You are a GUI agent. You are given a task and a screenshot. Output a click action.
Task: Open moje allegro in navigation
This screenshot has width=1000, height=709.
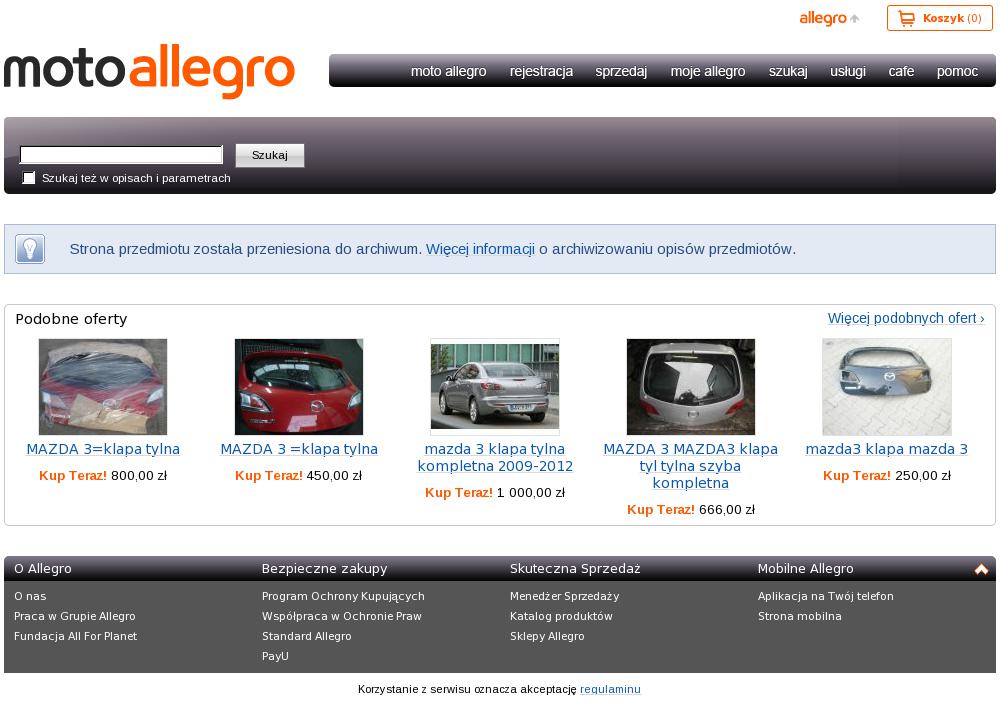pos(708,71)
